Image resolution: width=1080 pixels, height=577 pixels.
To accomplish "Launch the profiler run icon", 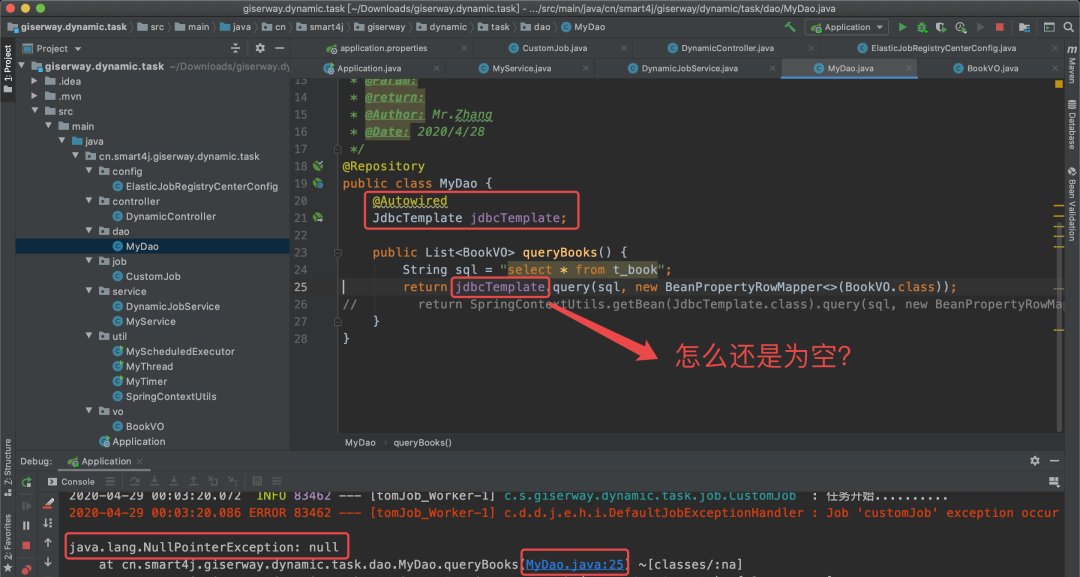I will [960, 27].
